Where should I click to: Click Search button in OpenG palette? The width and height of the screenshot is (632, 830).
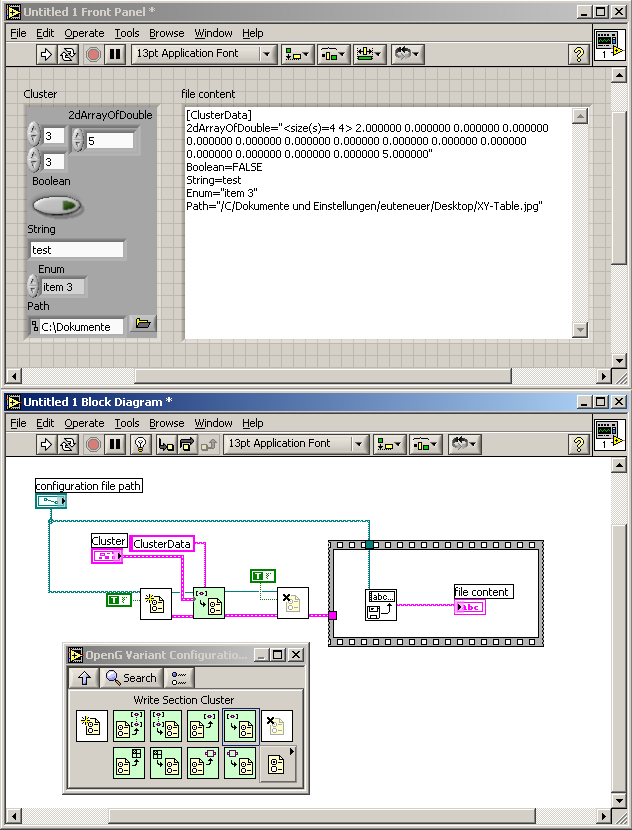coord(131,677)
